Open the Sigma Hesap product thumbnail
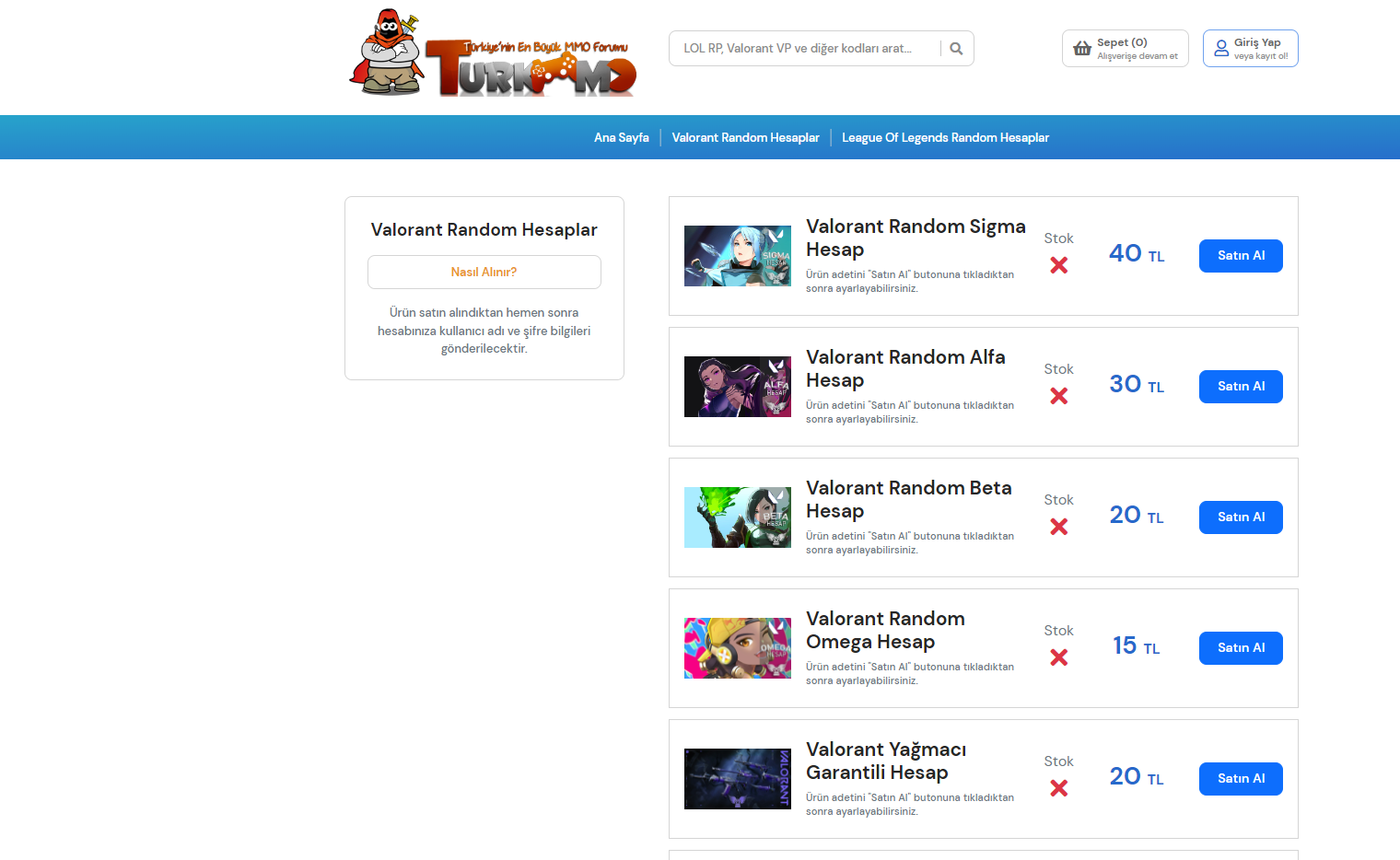This screenshot has height=860, width=1400. pos(738,256)
